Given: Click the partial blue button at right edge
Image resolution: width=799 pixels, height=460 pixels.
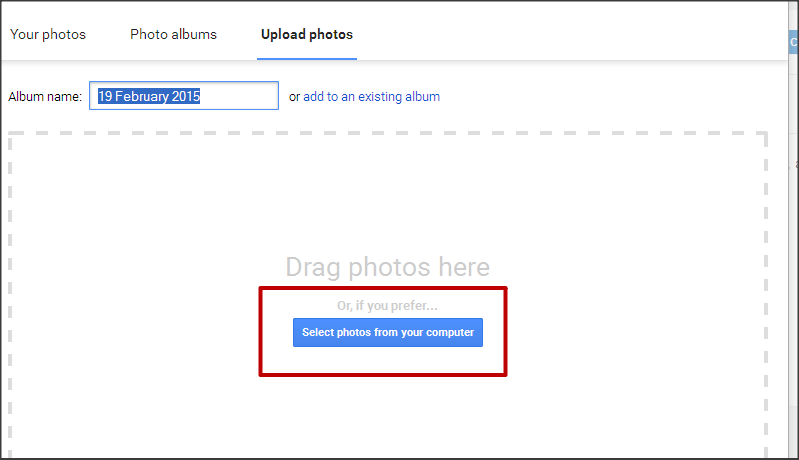Looking at the screenshot, I should (x=793, y=43).
